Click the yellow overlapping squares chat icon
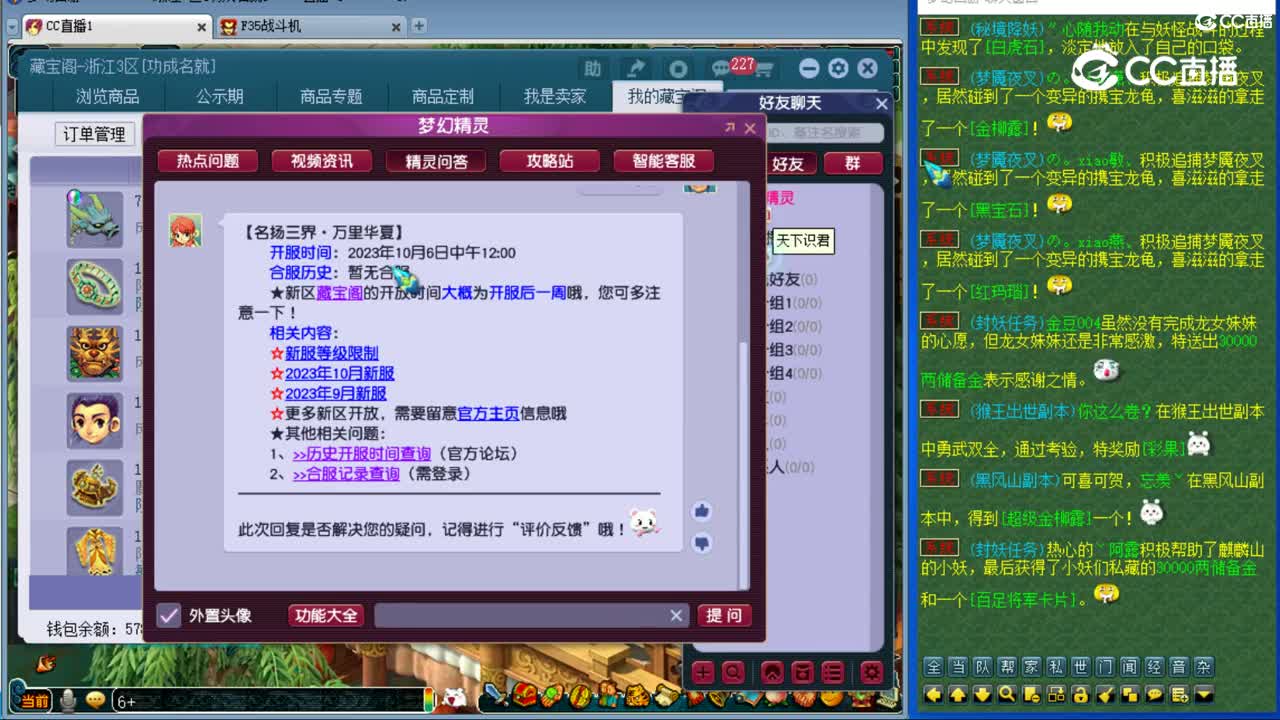 (1130, 694)
